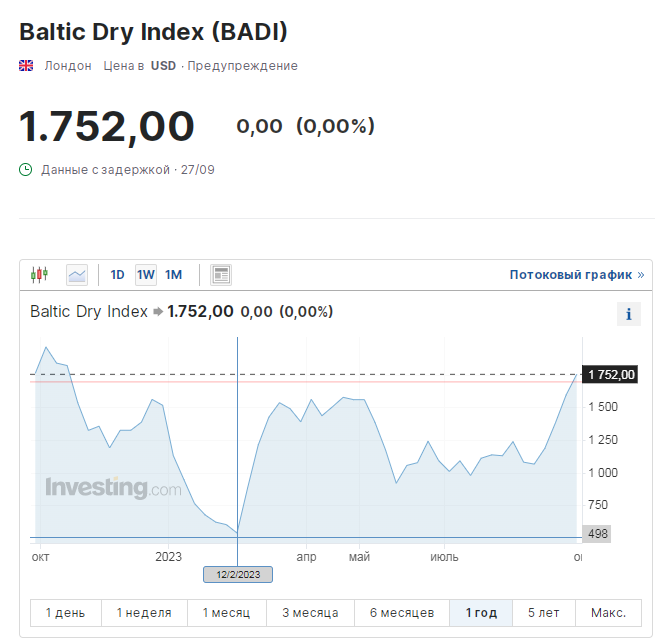Select the area chart type icon
655x643 pixels.
(77, 274)
